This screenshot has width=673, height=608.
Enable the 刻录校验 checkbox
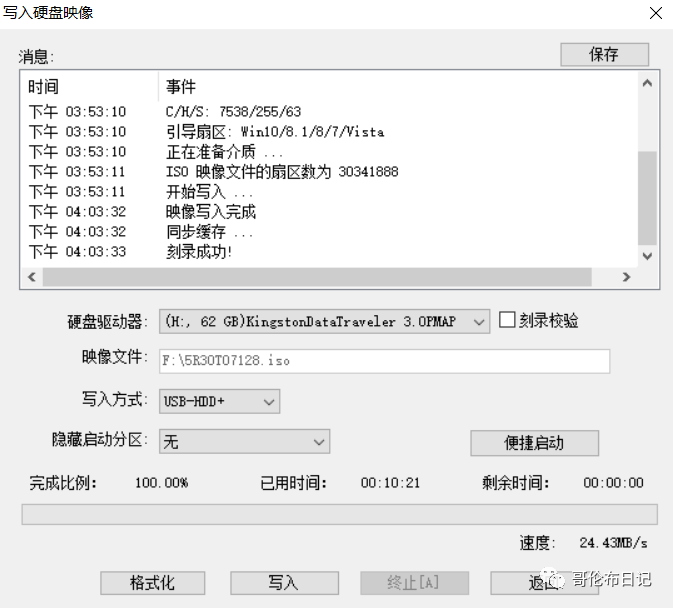point(507,320)
